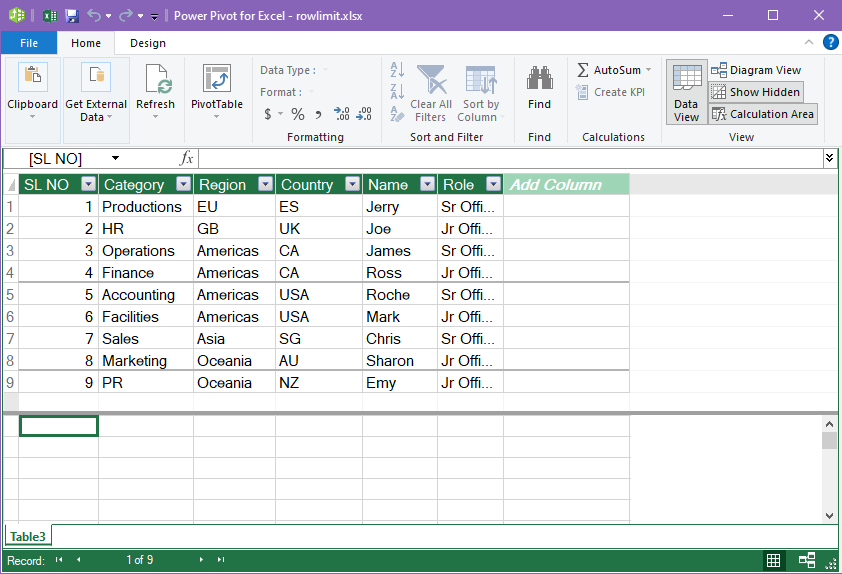
Task: Select row header number 5
Action: click(10, 295)
